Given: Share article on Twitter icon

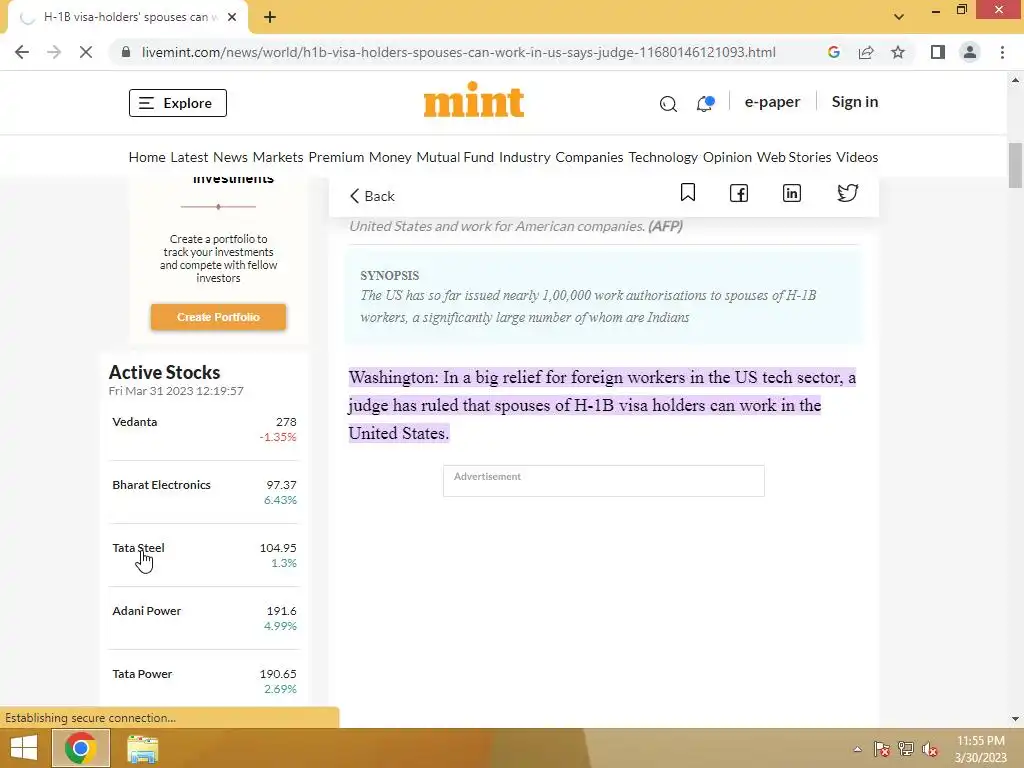Looking at the screenshot, I should (847, 193).
